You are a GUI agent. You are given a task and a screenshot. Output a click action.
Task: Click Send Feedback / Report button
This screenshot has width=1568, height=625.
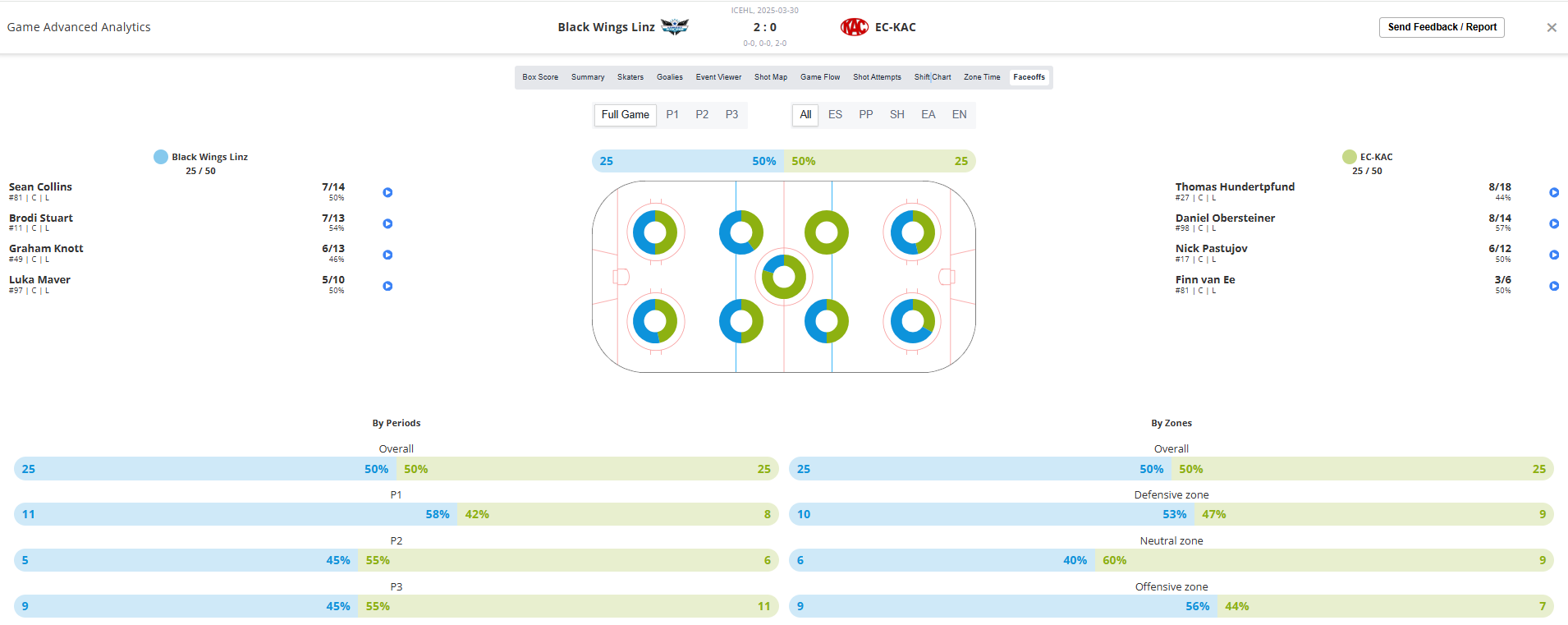point(1441,27)
